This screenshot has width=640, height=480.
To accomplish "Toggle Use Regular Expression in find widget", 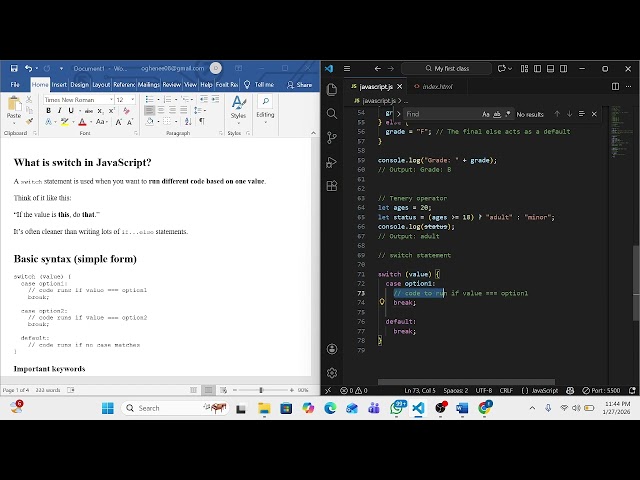I will (508, 114).
